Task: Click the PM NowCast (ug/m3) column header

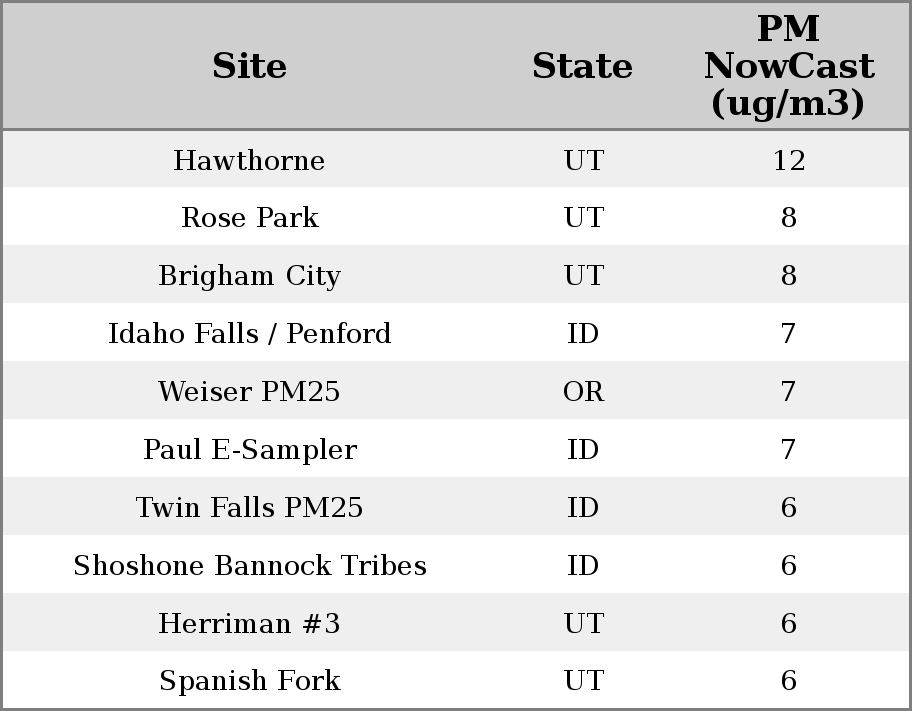Action: tap(788, 66)
